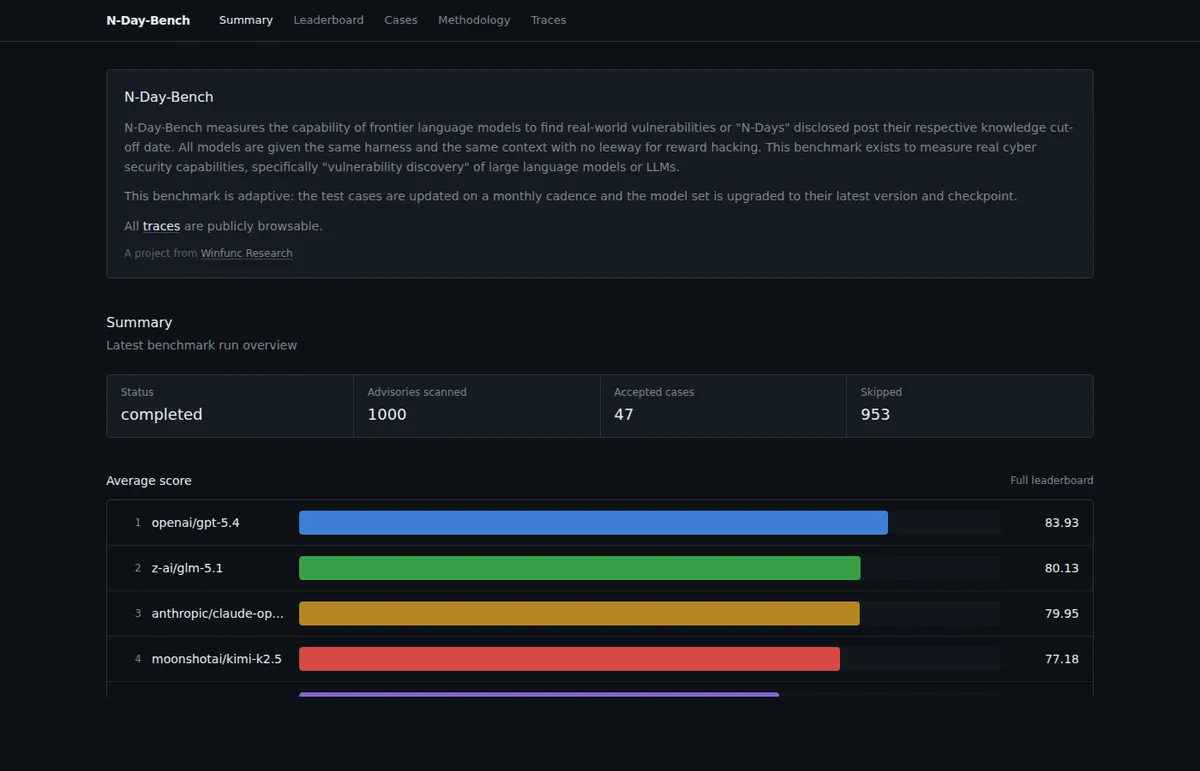Click the N-Day-Bench card heading

169,97
